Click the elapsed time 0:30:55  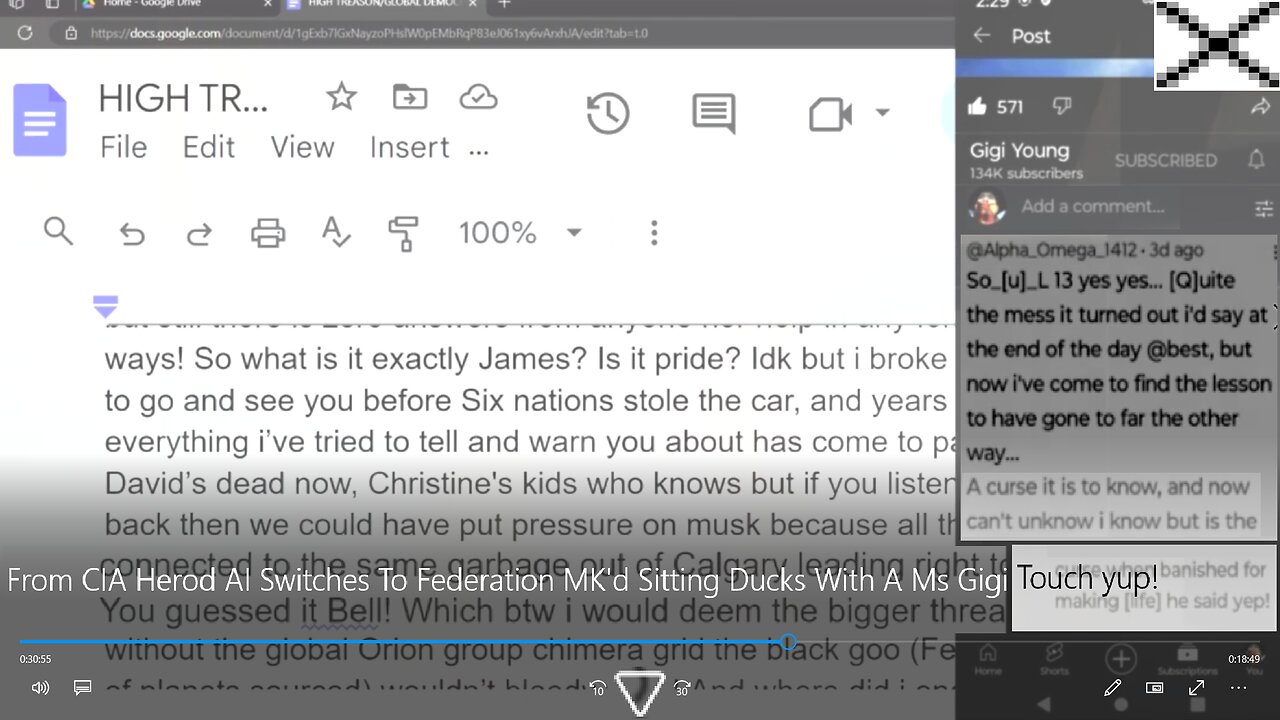click(35, 659)
